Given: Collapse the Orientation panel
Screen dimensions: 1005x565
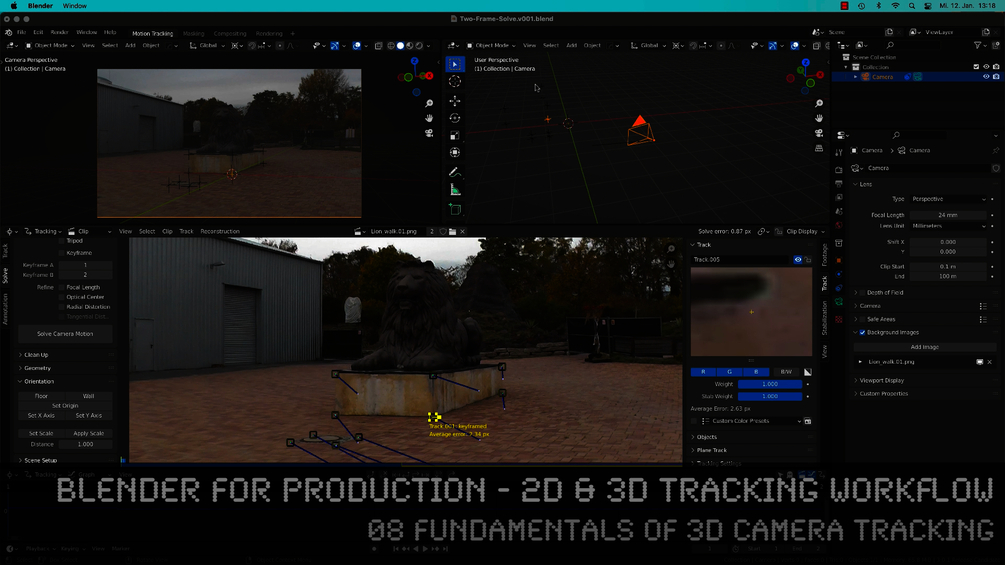Looking at the screenshot, I should 38,382.
